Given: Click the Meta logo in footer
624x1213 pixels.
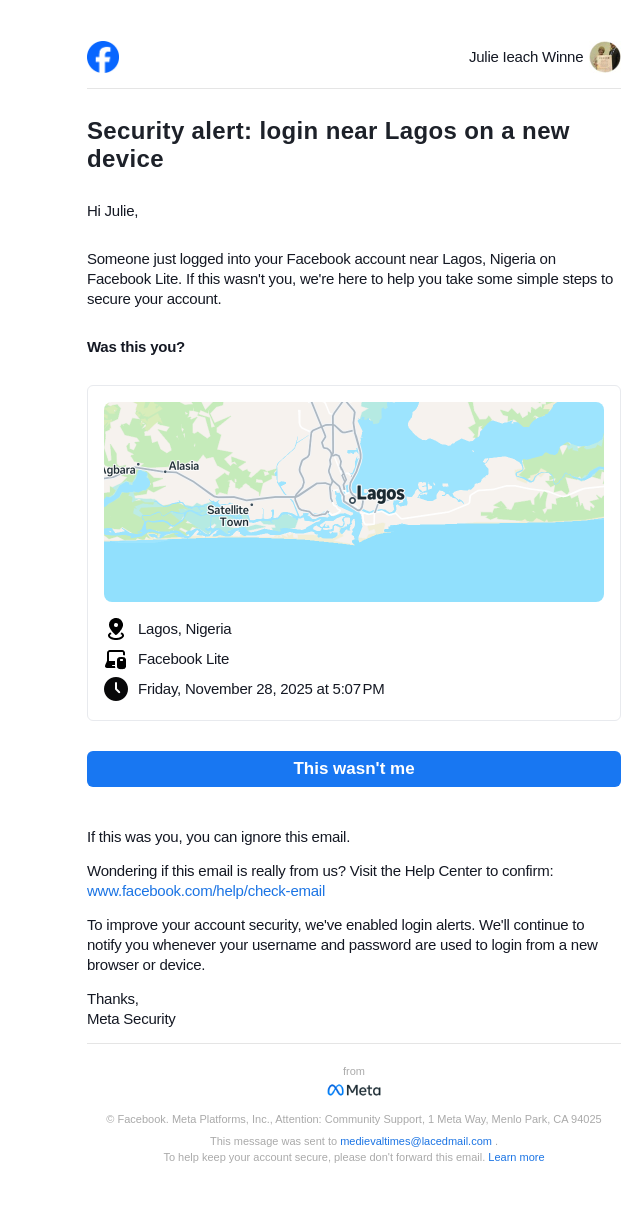Looking at the screenshot, I should click(354, 1090).
